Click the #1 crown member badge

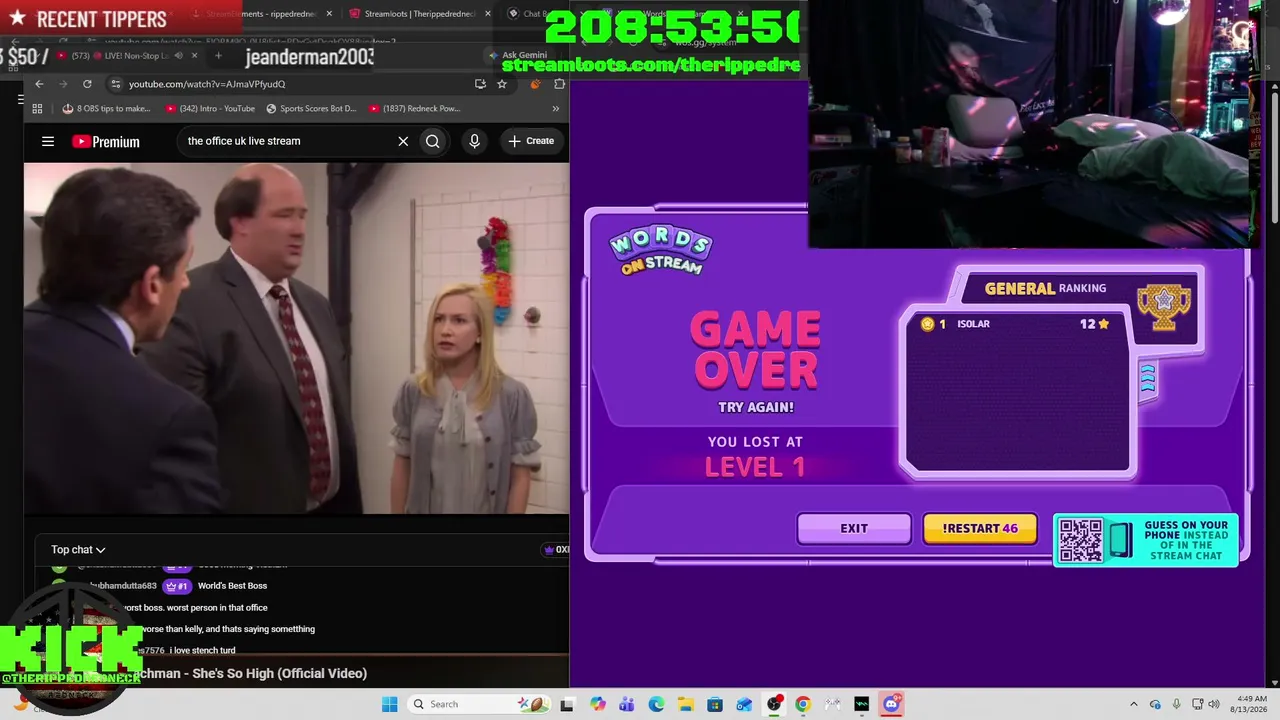pos(177,586)
